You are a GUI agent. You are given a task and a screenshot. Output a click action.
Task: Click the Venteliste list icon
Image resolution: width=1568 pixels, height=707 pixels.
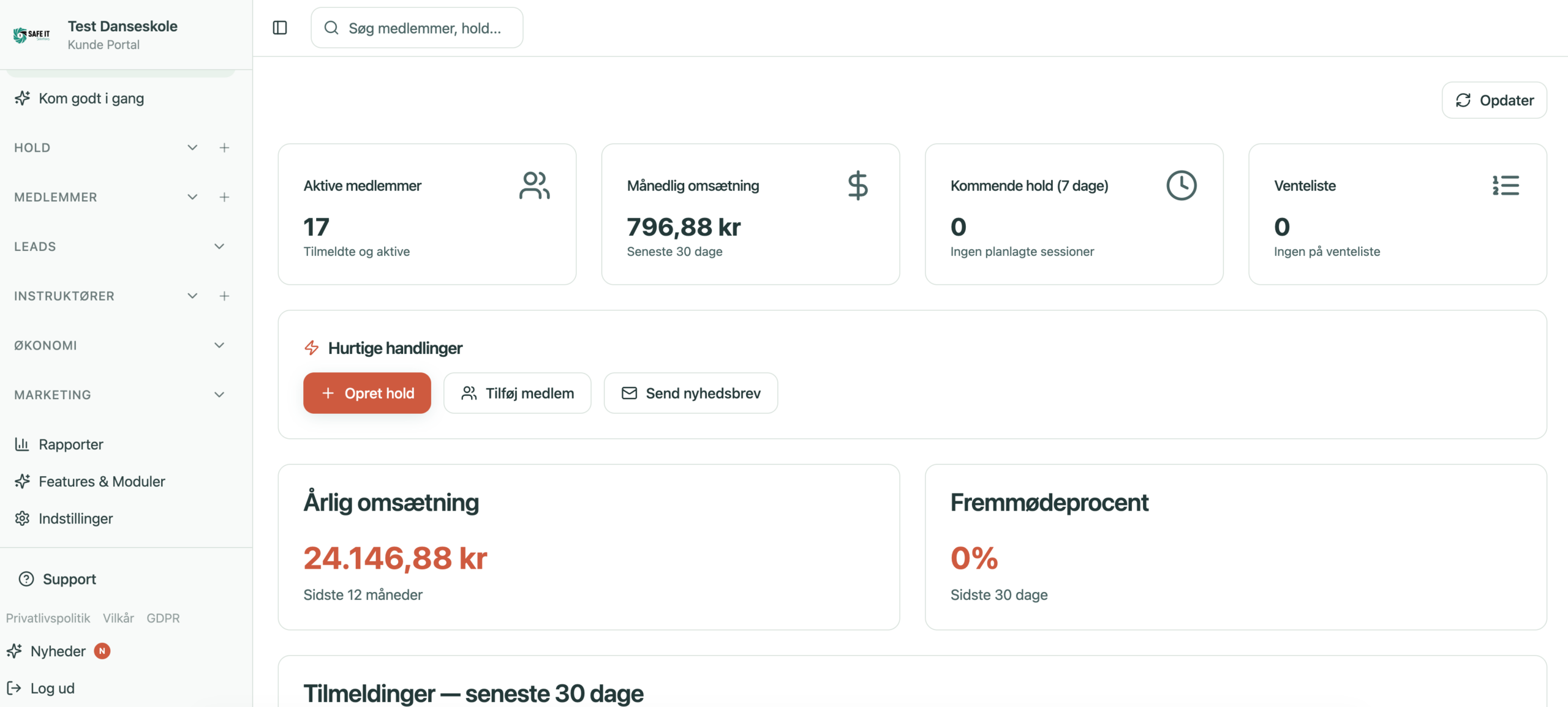tap(1506, 185)
